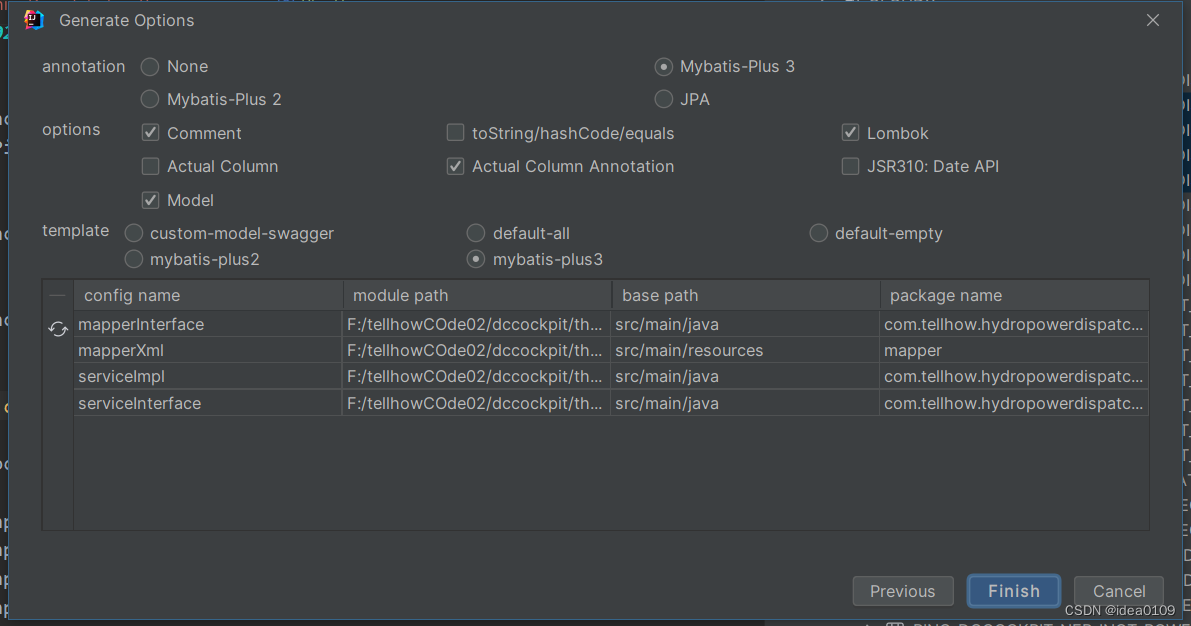
Task: Select the JPA annotation type
Action: pos(663,99)
